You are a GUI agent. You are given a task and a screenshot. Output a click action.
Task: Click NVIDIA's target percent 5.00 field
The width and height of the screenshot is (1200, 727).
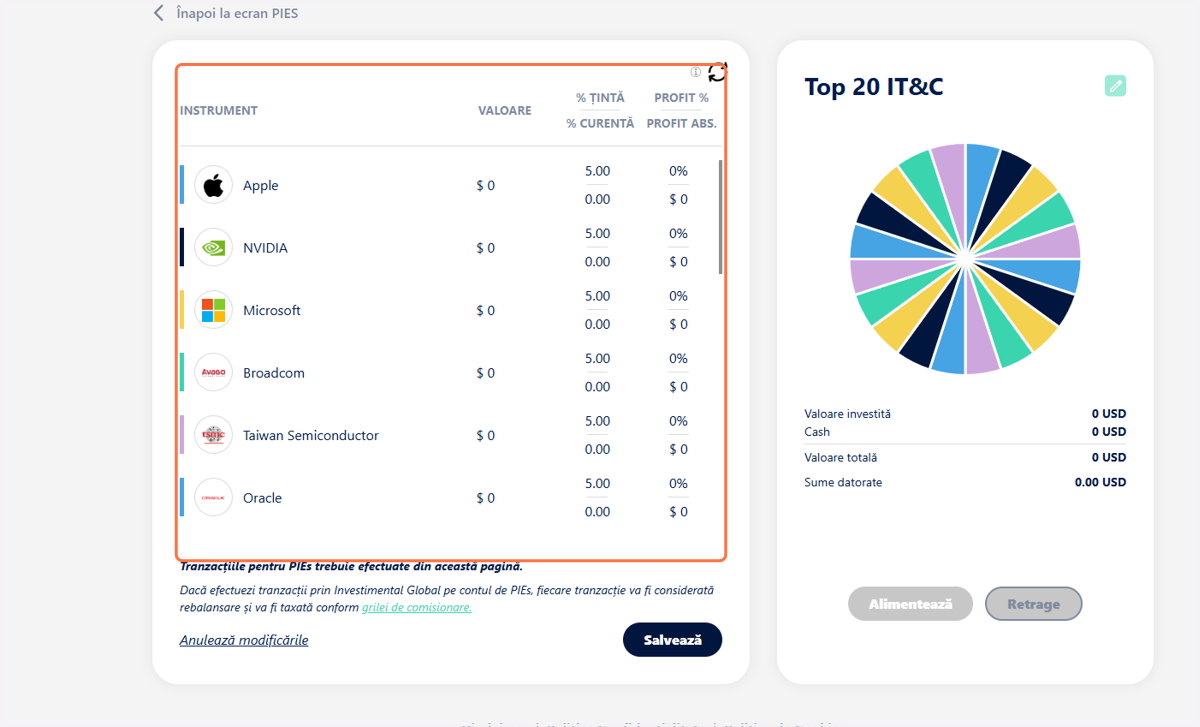[x=597, y=233]
